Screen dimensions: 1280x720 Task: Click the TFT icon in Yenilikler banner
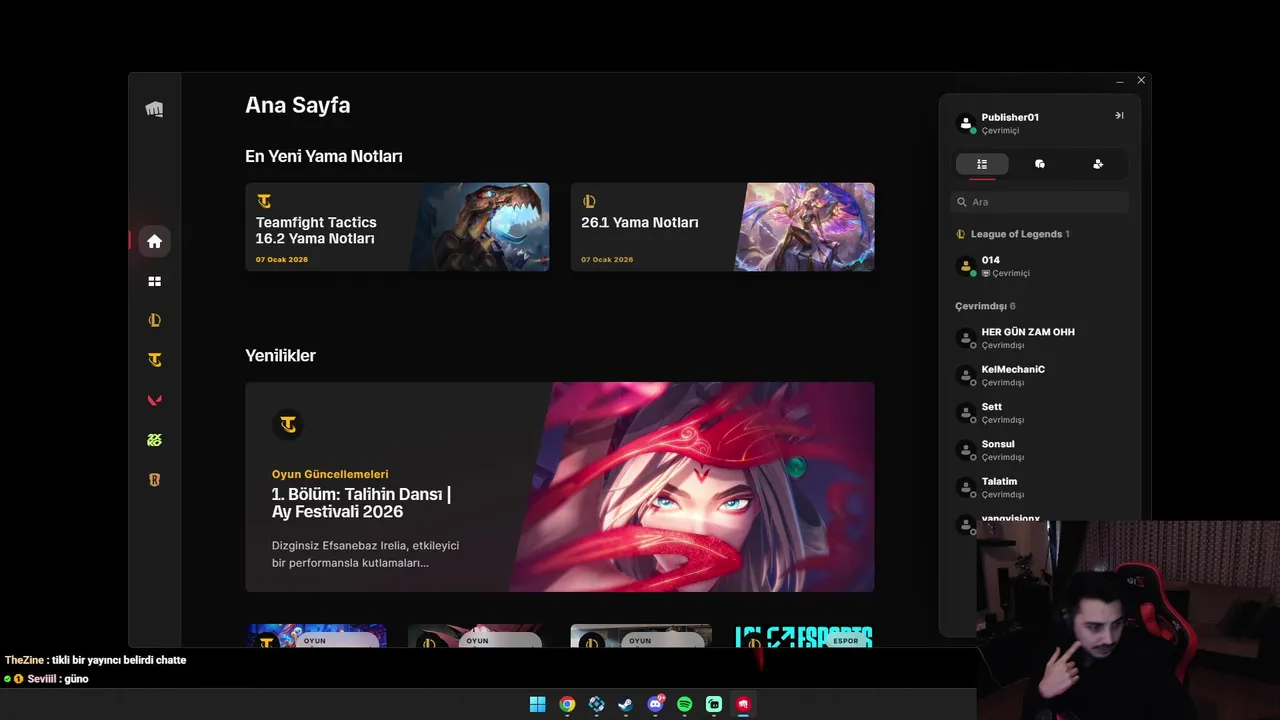click(x=288, y=425)
